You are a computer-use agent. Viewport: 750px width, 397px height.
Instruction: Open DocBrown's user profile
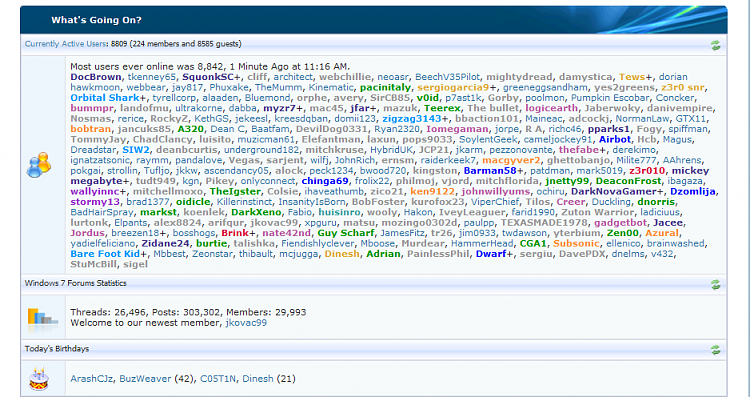96,77
